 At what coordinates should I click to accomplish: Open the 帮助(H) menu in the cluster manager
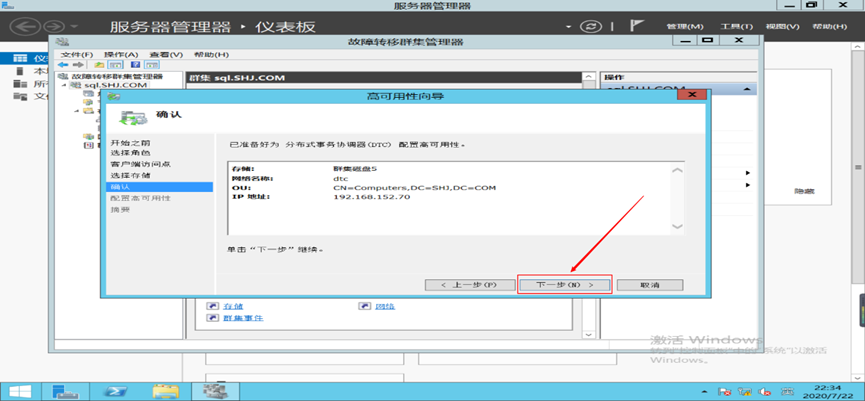point(211,55)
